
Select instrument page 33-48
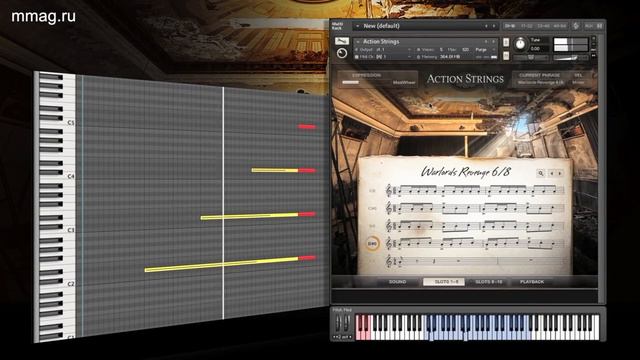(543, 26)
